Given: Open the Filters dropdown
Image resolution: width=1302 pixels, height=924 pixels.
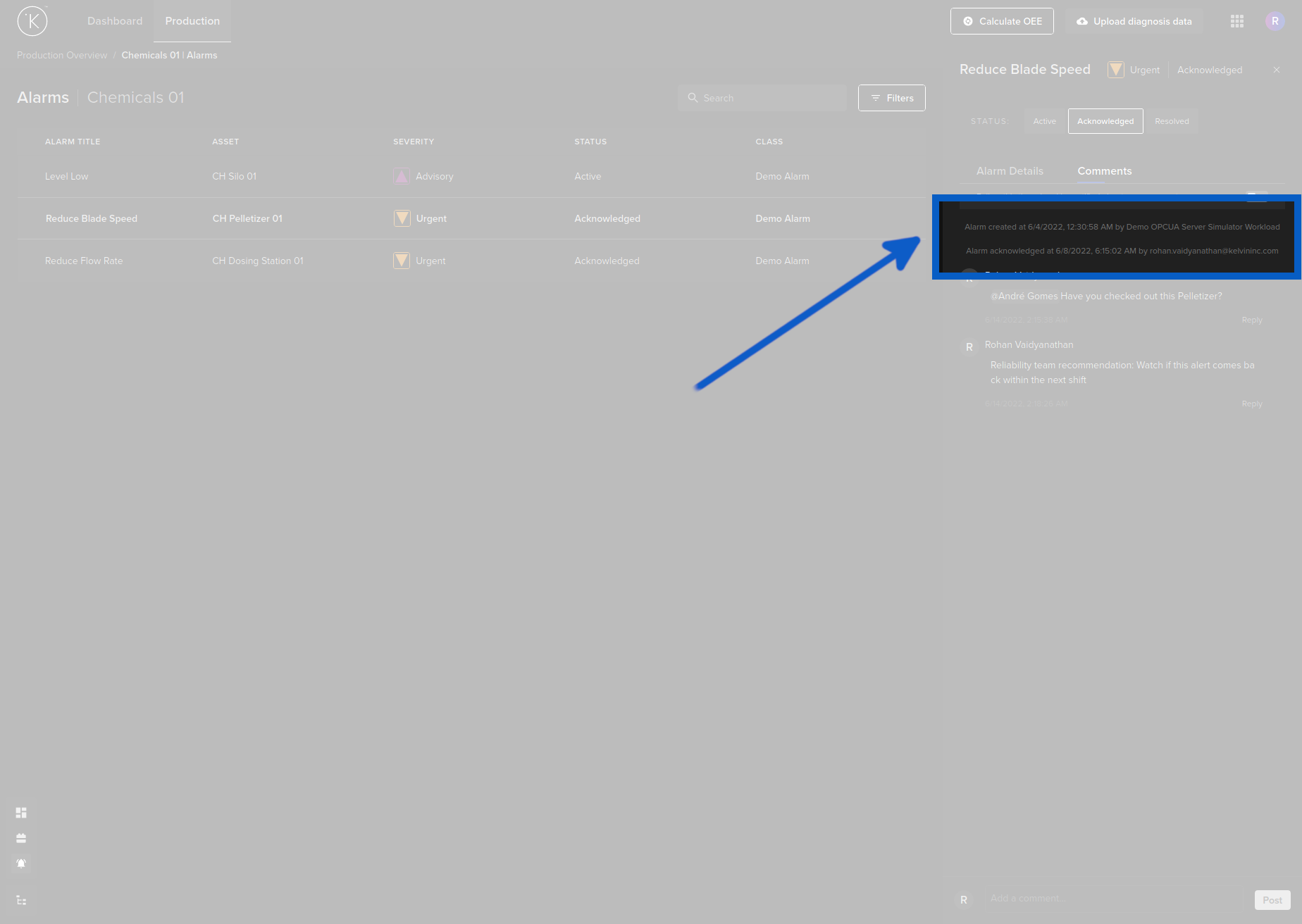Looking at the screenshot, I should (x=892, y=98).
